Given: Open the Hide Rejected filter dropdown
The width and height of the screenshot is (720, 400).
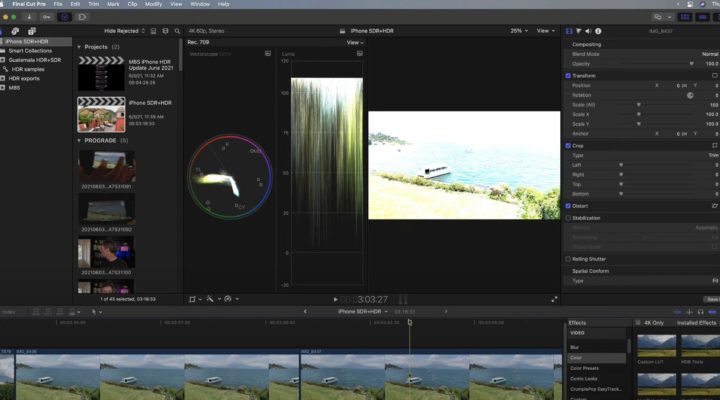Looking at the screenshot, I should tap(124, 31).
